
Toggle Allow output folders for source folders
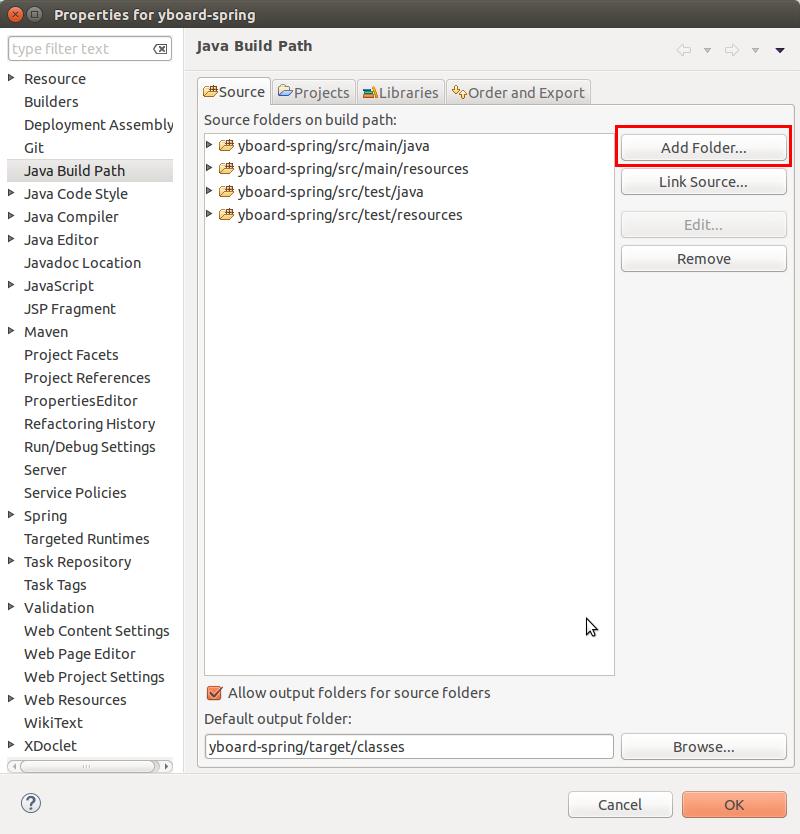point(214,693)
